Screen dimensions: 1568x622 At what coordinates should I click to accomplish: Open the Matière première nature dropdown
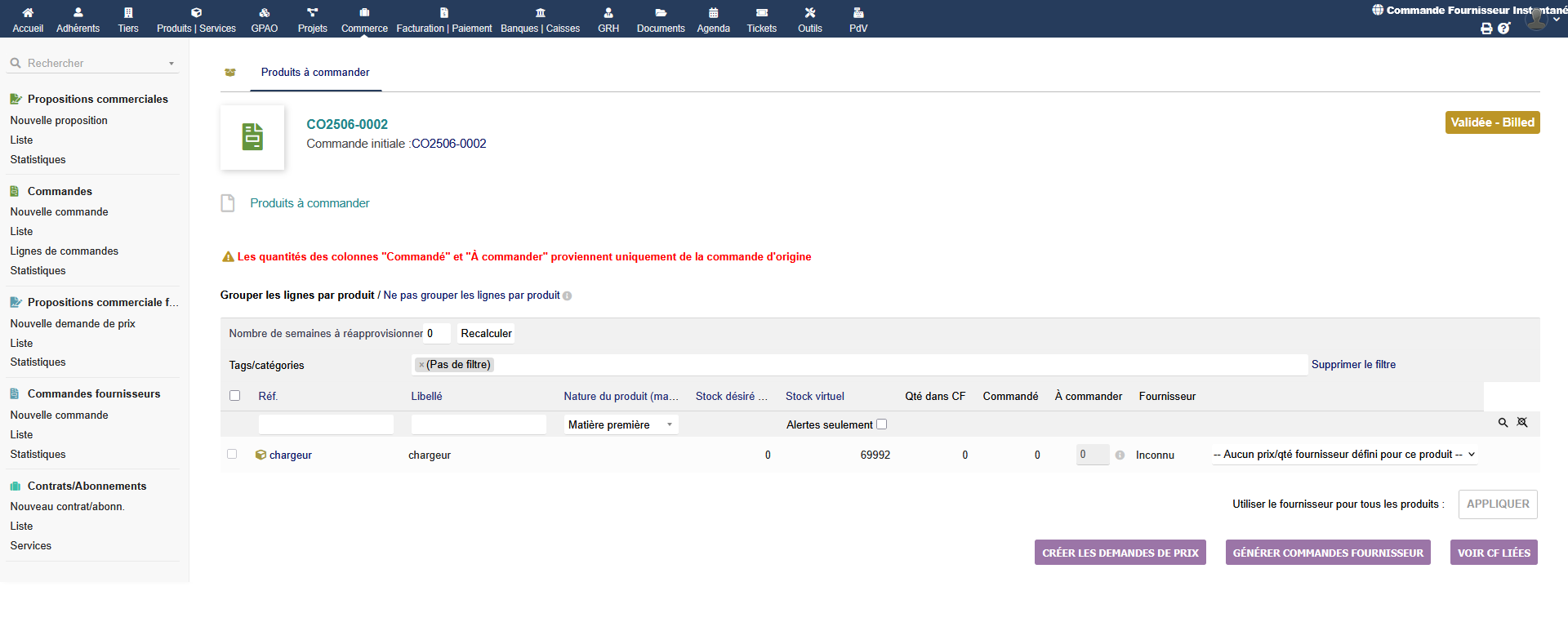coord(621,425)
